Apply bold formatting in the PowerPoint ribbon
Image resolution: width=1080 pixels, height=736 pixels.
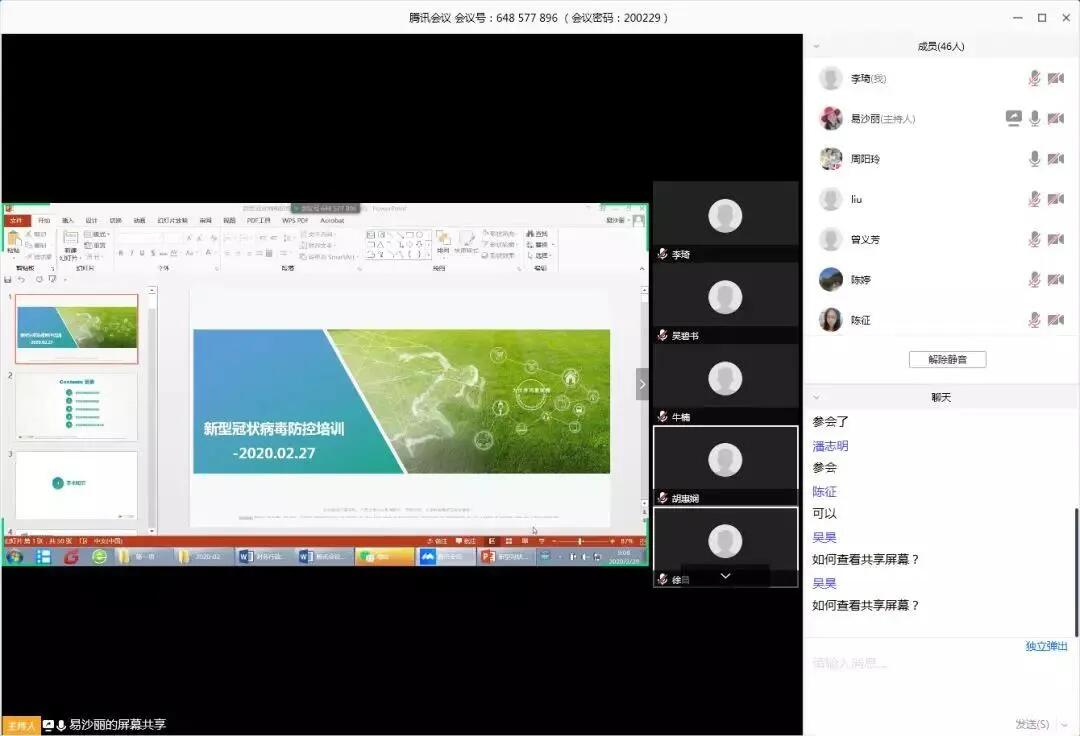[122, 253]
